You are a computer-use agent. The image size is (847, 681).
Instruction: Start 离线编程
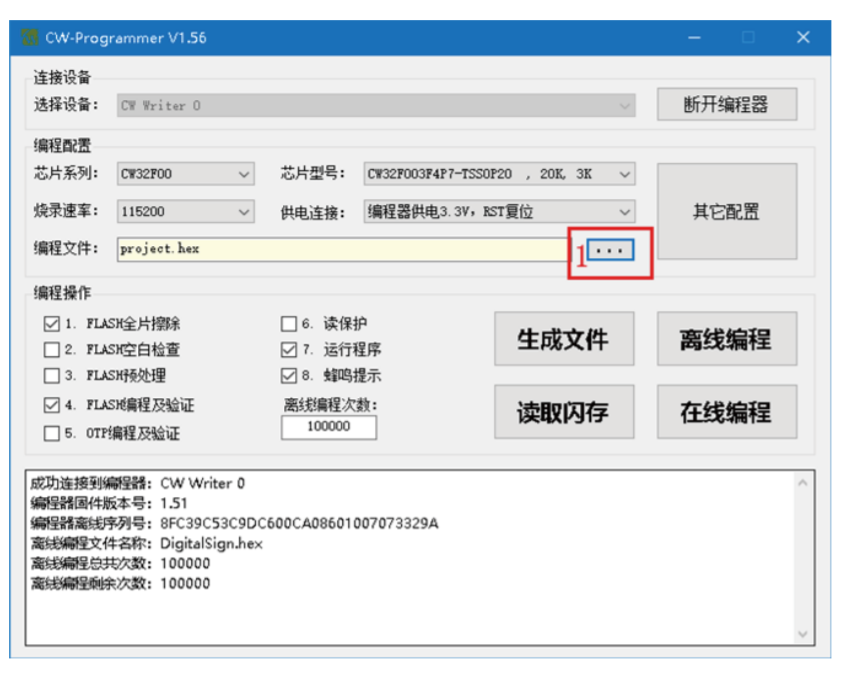(x=727, y=339)
